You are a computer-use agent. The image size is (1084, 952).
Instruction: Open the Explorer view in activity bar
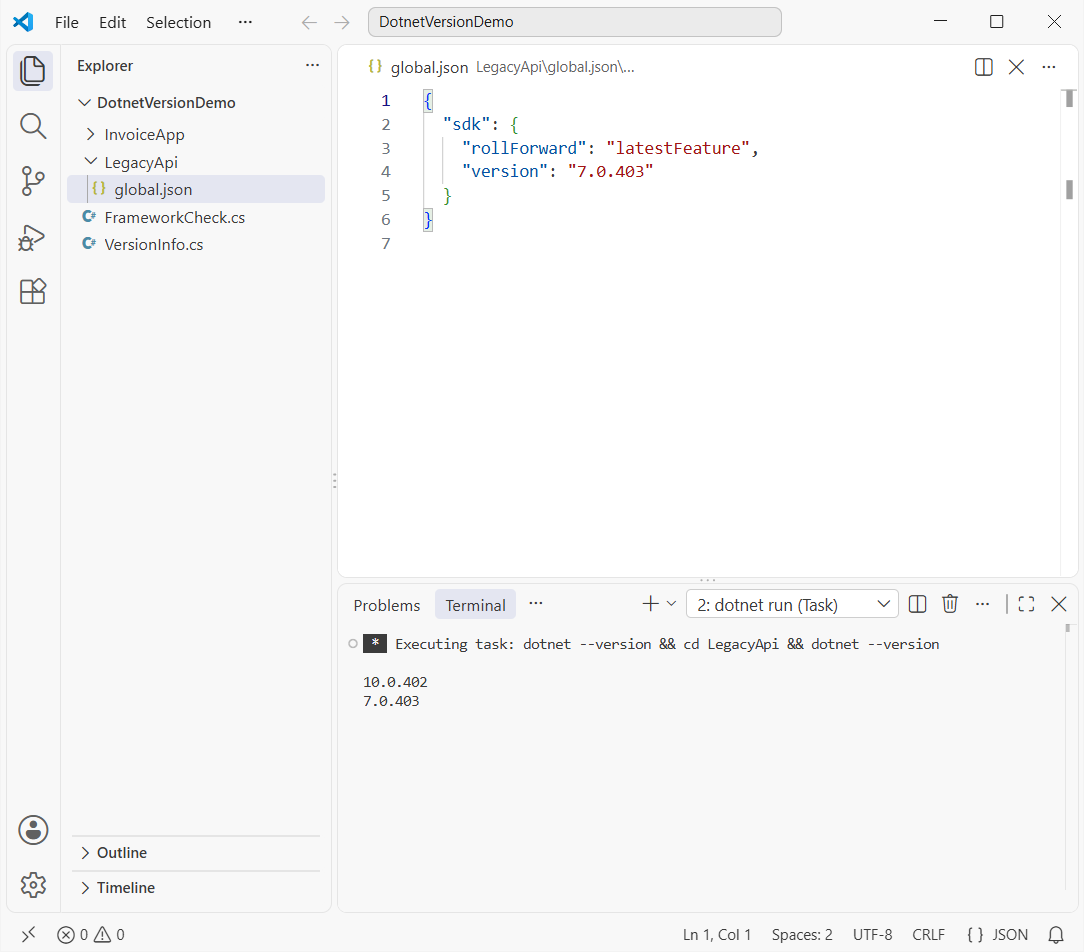click(32, 71)
